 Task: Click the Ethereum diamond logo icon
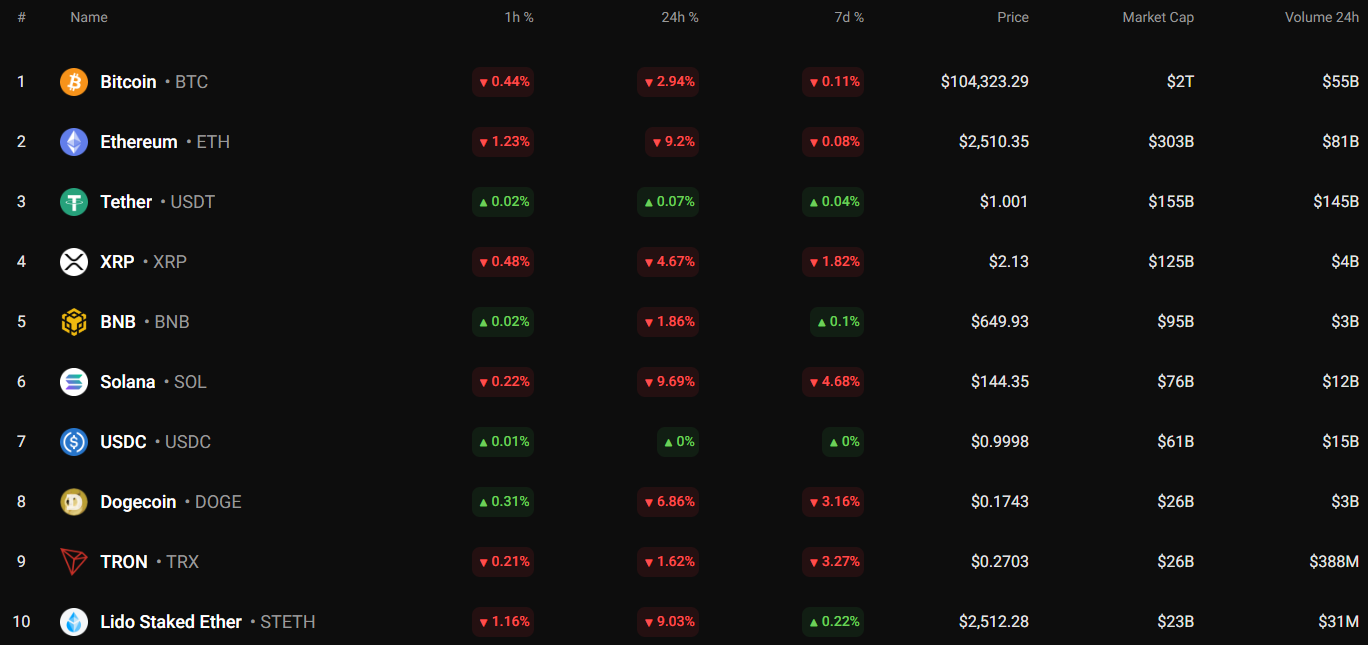pyautogui.click(x=74, y=142)
